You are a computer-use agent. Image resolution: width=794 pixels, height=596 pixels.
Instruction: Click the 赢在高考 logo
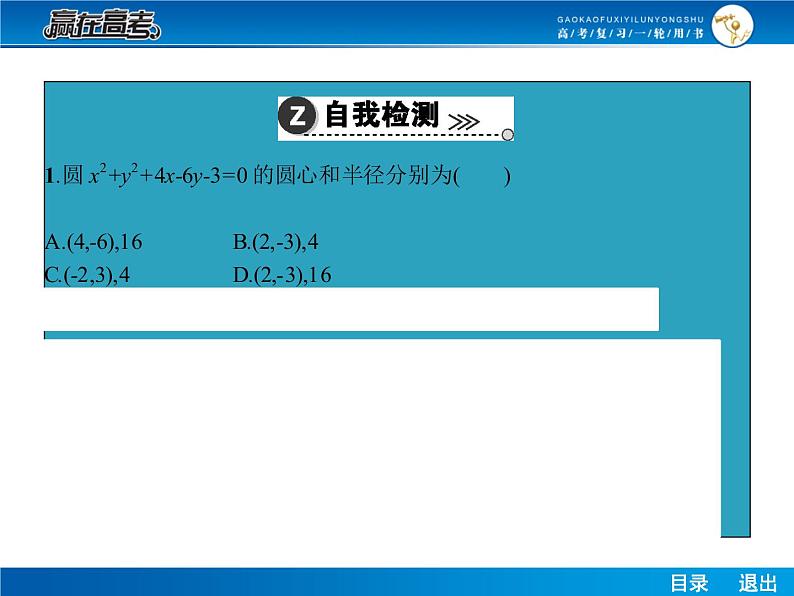pos(102,24)
